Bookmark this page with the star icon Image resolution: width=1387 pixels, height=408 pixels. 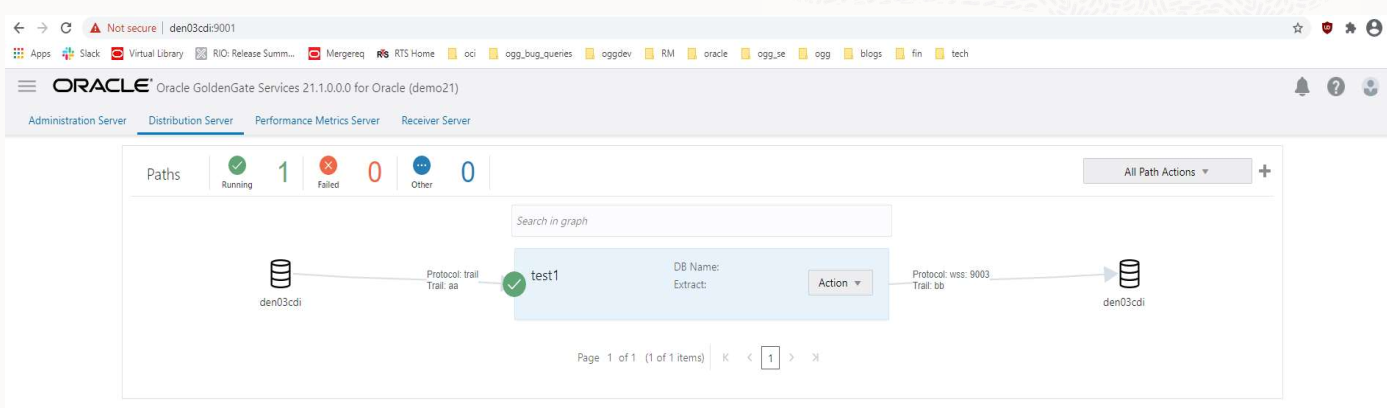point(1298,28)
